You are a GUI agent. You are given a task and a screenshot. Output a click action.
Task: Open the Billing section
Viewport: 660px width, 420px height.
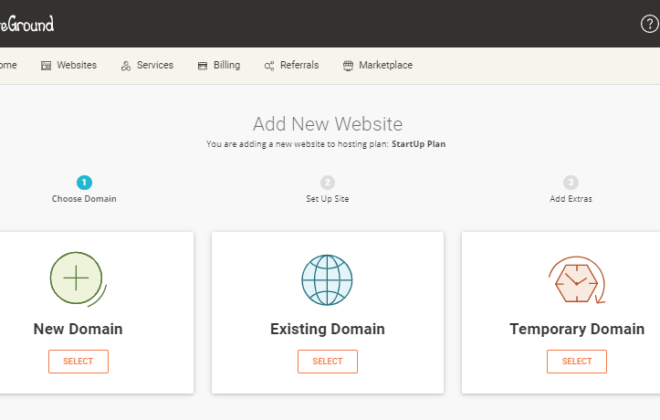[219, 65]
